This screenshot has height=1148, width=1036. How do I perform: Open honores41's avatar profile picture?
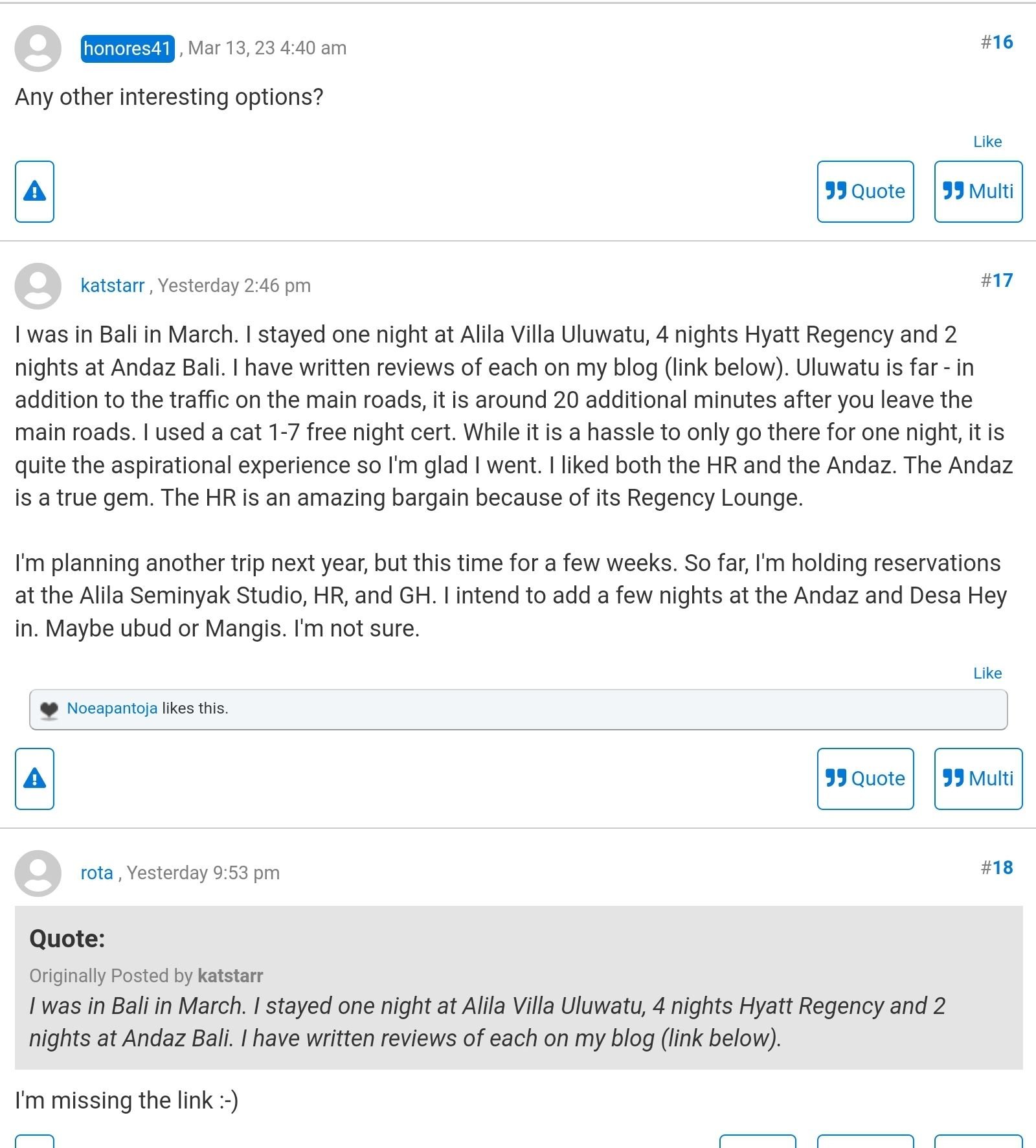tap(38, 49)
